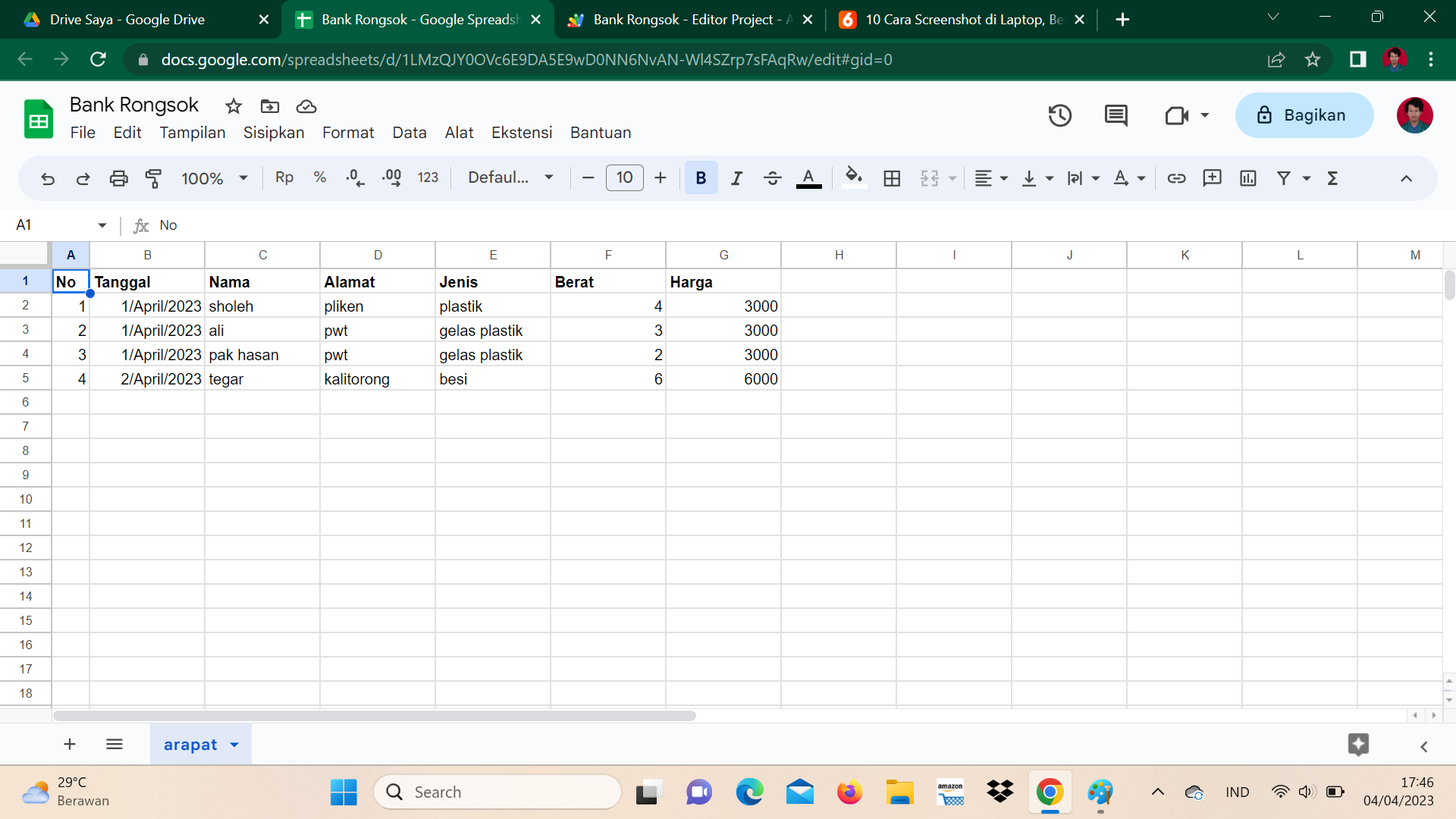This screenshot has width=1456, height=819.
Task: Open the fill color picker
Action: [854, 178]
